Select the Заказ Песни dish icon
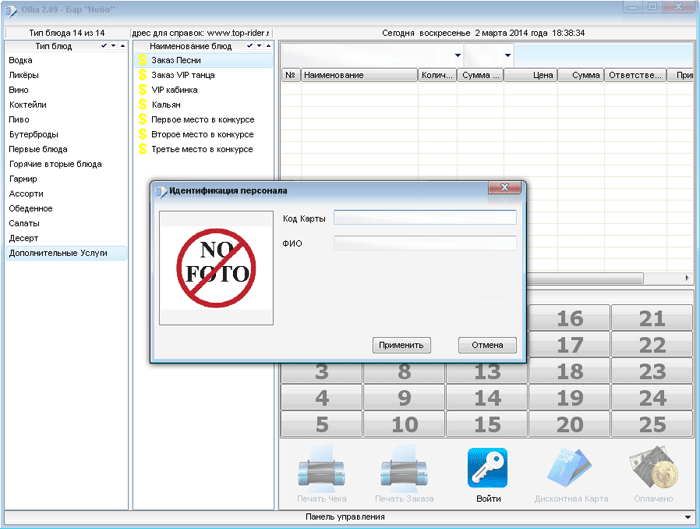 (142, 61)
